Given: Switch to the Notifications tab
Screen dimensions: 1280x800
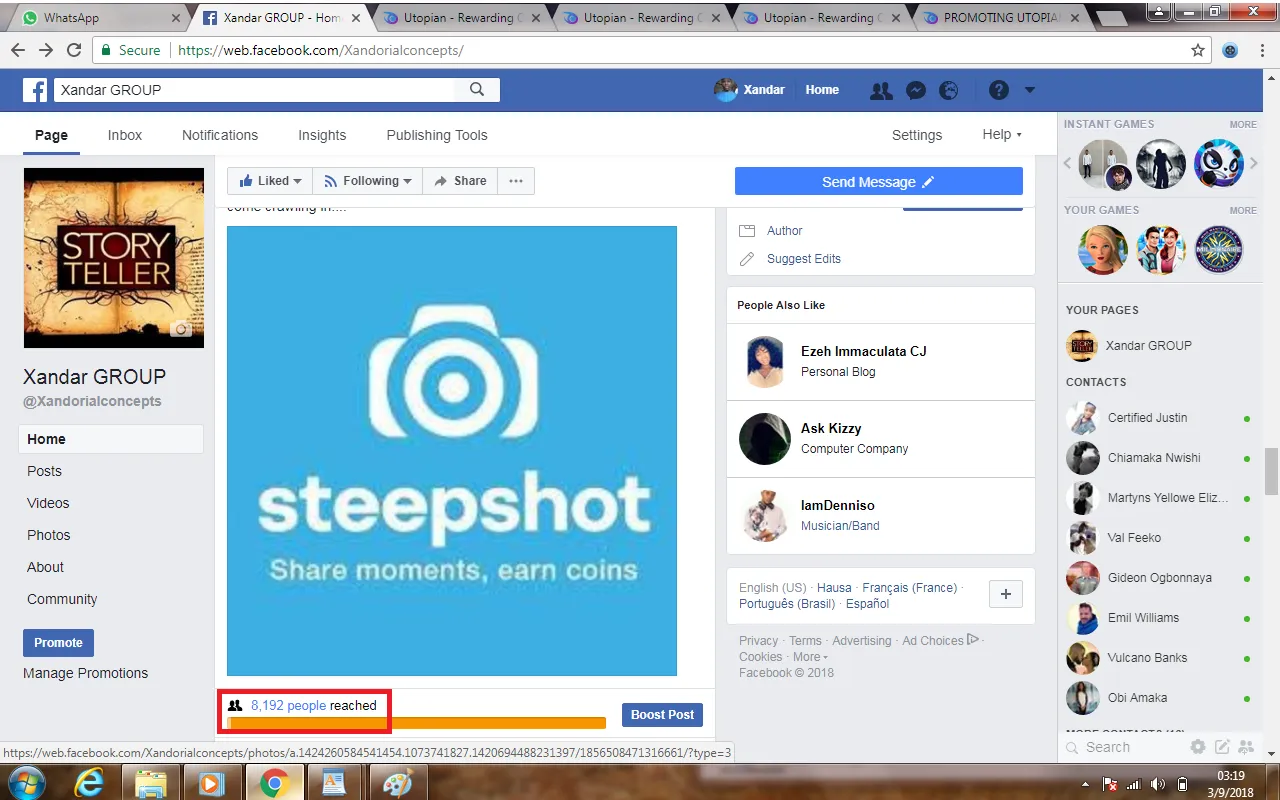Looking at the screenshot, I should [220, 135].
